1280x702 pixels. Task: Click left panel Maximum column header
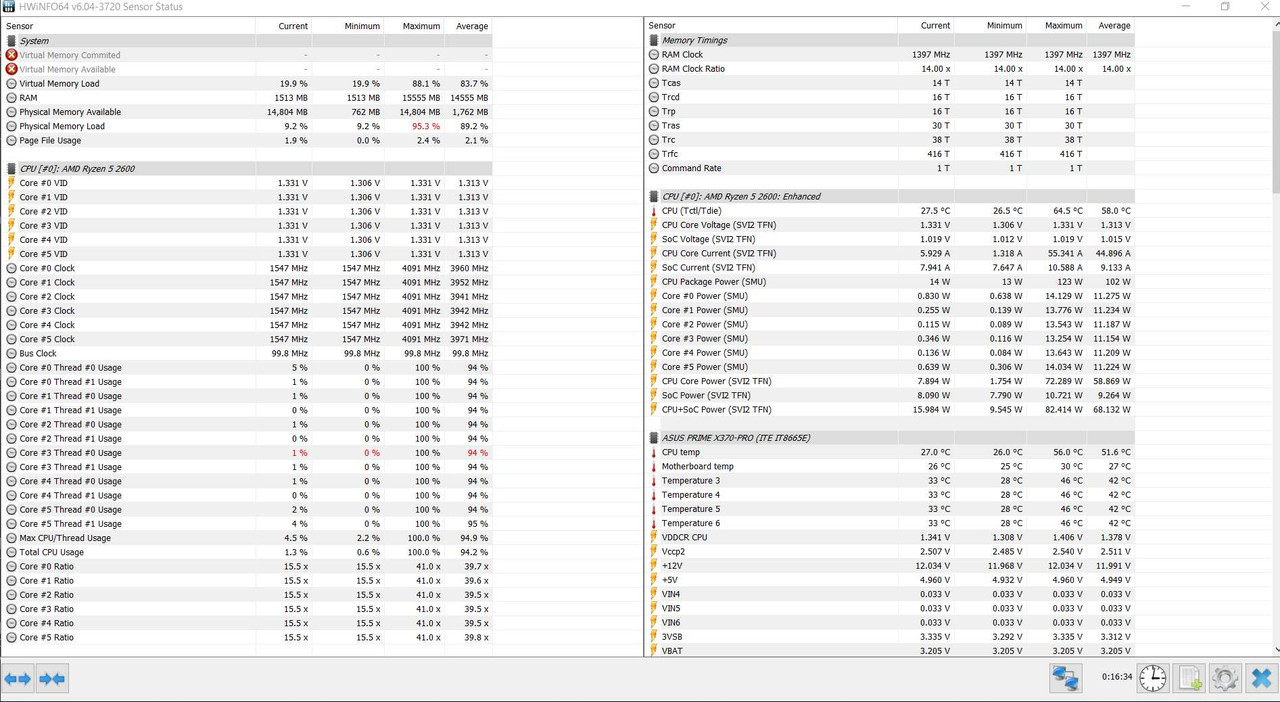point(415,26)
